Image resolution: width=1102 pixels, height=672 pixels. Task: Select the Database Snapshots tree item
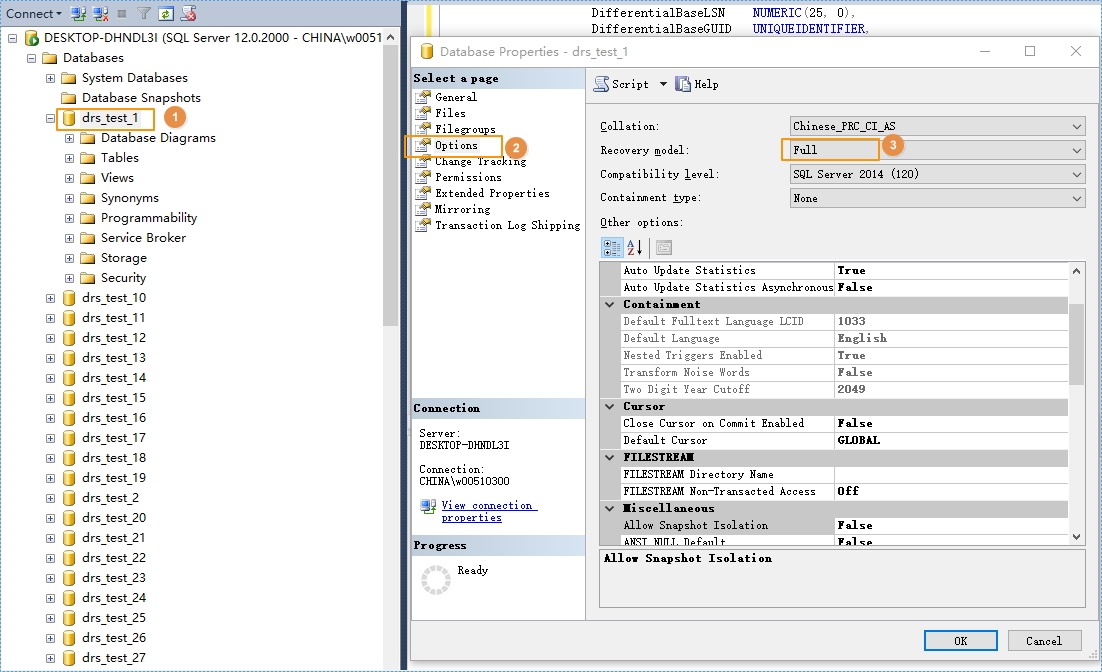(141, 98)
